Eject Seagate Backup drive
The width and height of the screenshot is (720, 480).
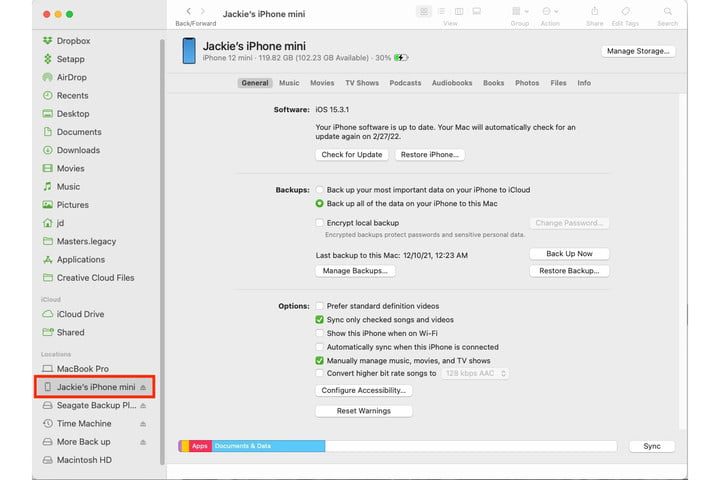point(143,406)
